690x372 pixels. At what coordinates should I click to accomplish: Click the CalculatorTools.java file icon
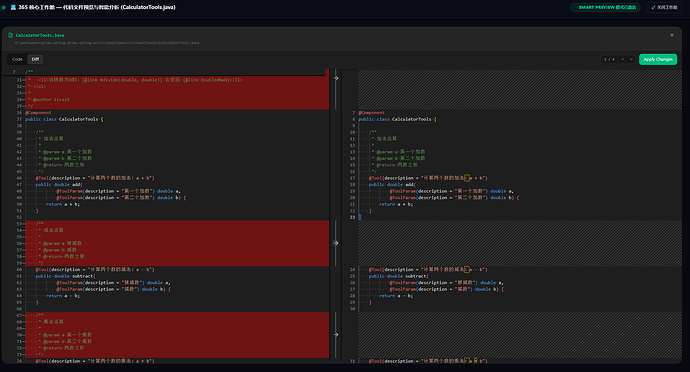(x=11, y=35)
